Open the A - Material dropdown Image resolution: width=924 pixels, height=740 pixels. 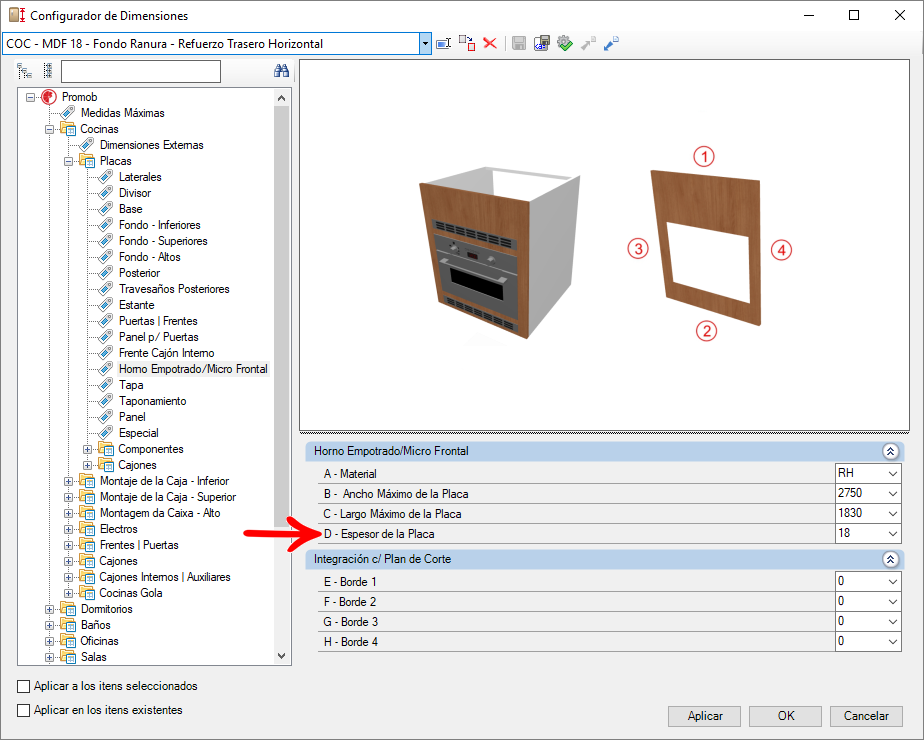(x=893, y=474)
